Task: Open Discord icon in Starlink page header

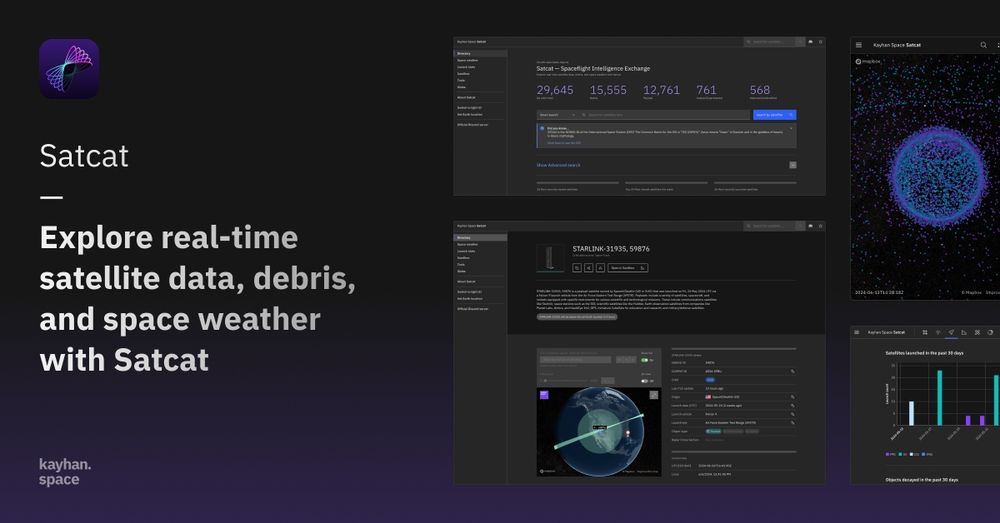Action: click(x=811, y=226)
